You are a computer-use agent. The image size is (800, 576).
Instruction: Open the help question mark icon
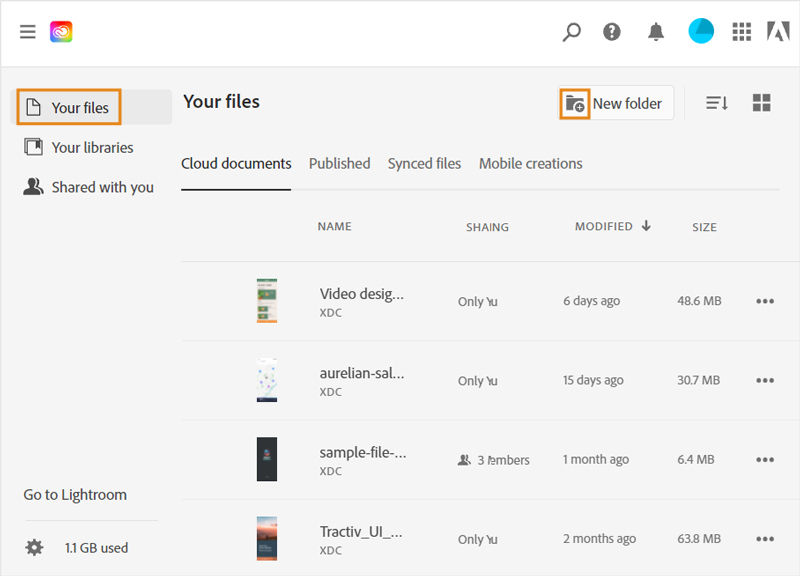point(612,32)
